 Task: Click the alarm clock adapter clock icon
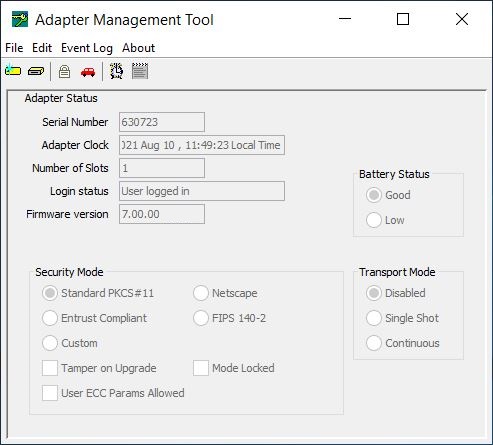(116, 71)
